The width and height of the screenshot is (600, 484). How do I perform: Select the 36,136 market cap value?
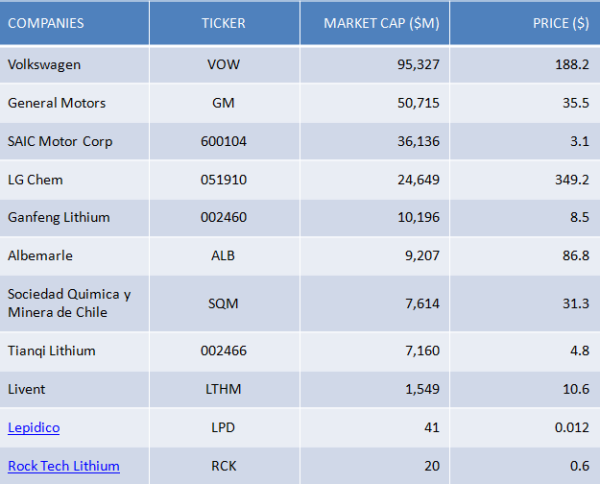pyautogui.click(x=418, y=142)
